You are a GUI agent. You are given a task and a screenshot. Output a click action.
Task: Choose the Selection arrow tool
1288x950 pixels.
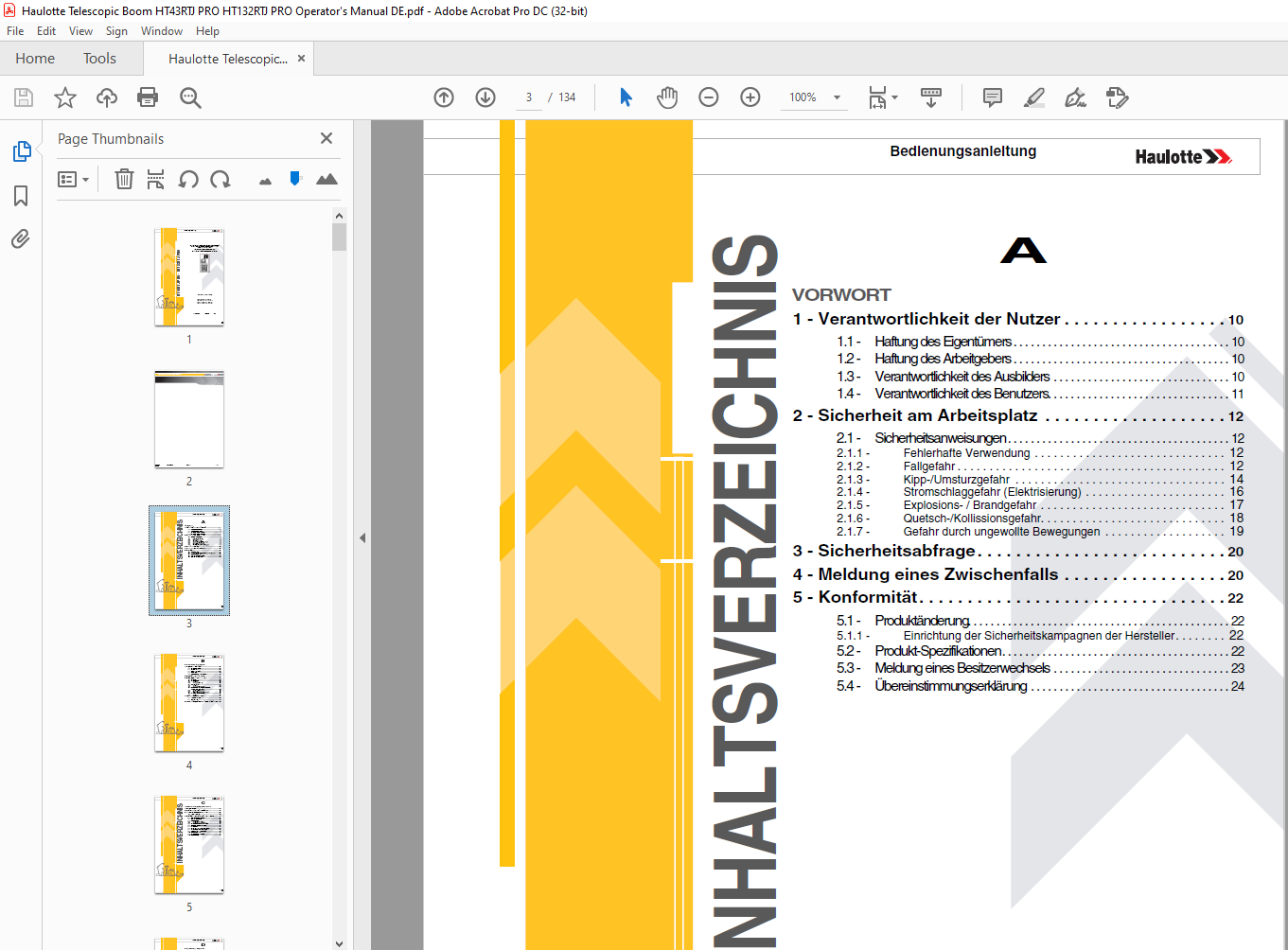pyautogui.click(x=626, y=97)
